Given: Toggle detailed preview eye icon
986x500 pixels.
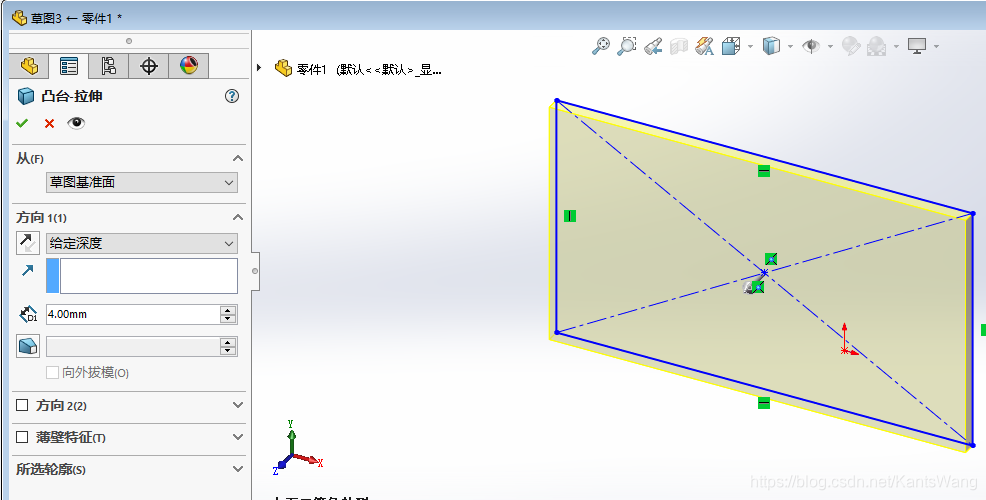Looking at the screenshot, I should pyautogui.click(x=76, y=123).
